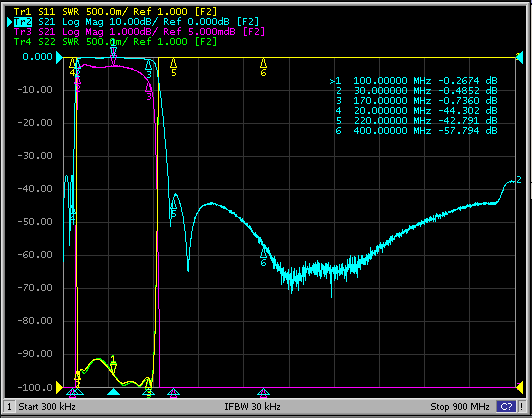This screenshot has width=532, height=418.
Task: Click the active marker triangle on frequency axis
Action: tap(113, 392)
